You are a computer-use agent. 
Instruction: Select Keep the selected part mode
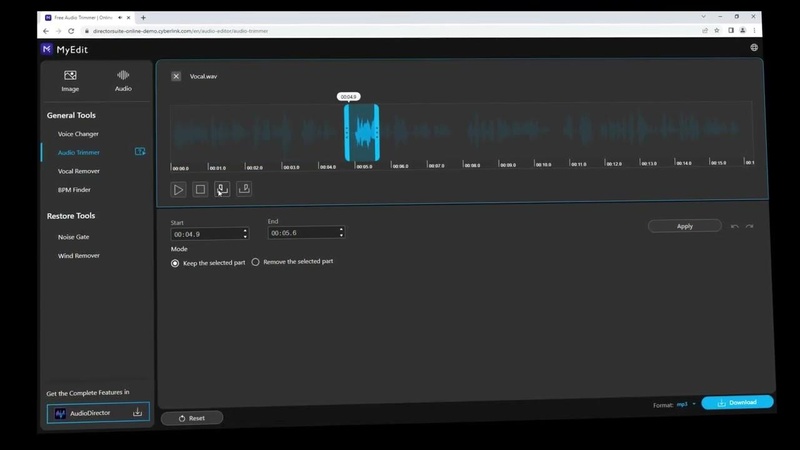[175, 263]
